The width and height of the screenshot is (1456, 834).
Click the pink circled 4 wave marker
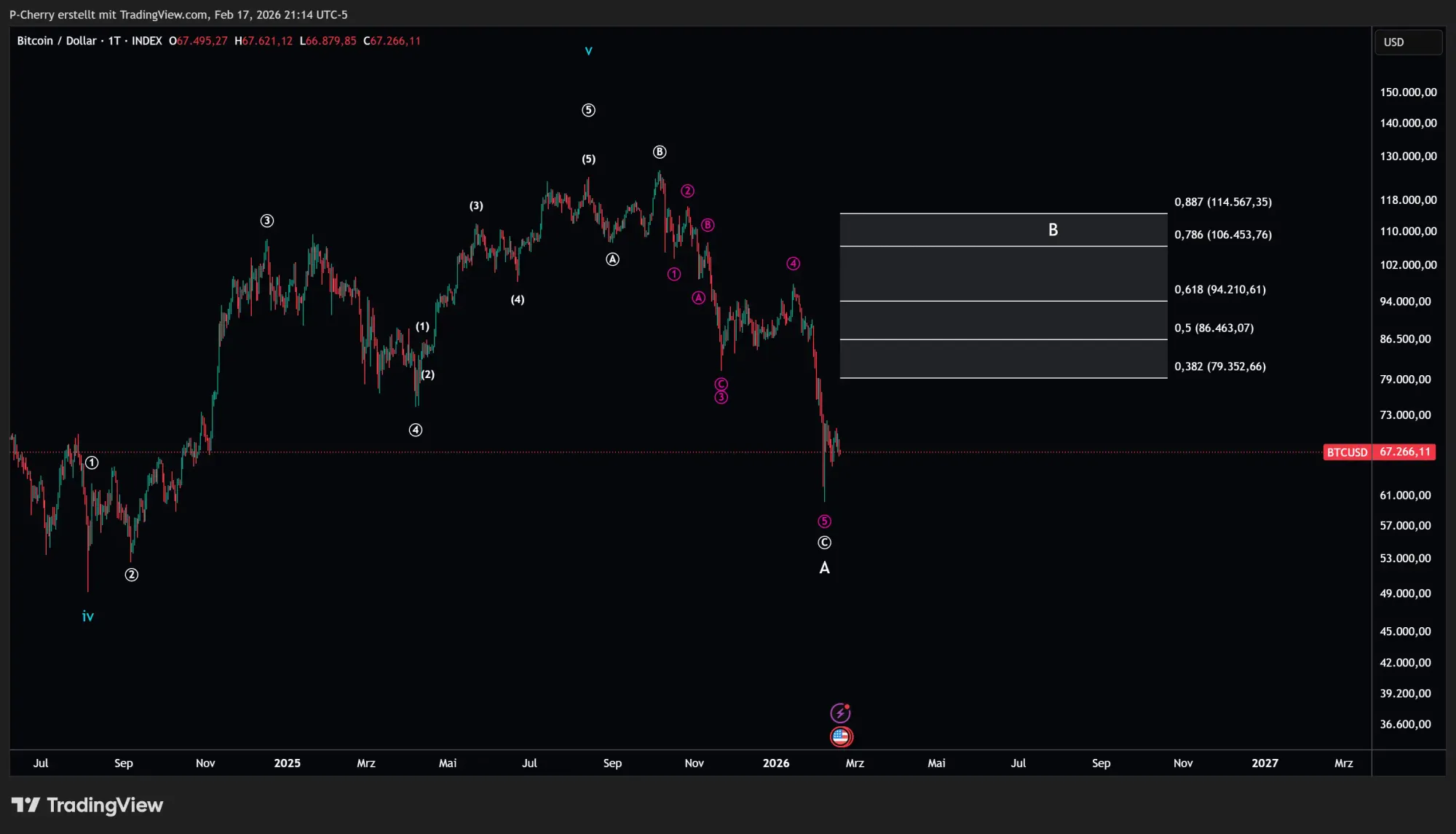(x=794, y=264)
